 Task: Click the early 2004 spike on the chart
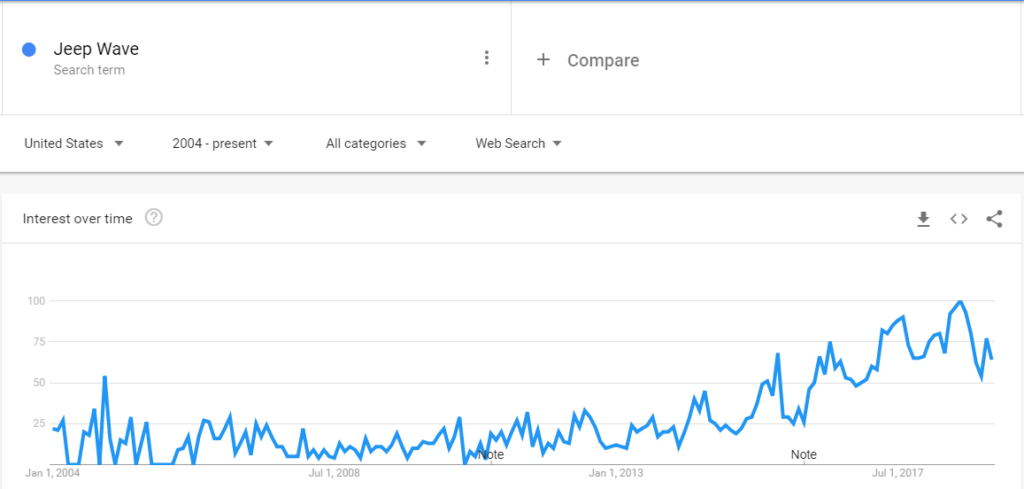pyautogui.click(x=104, y=377)
